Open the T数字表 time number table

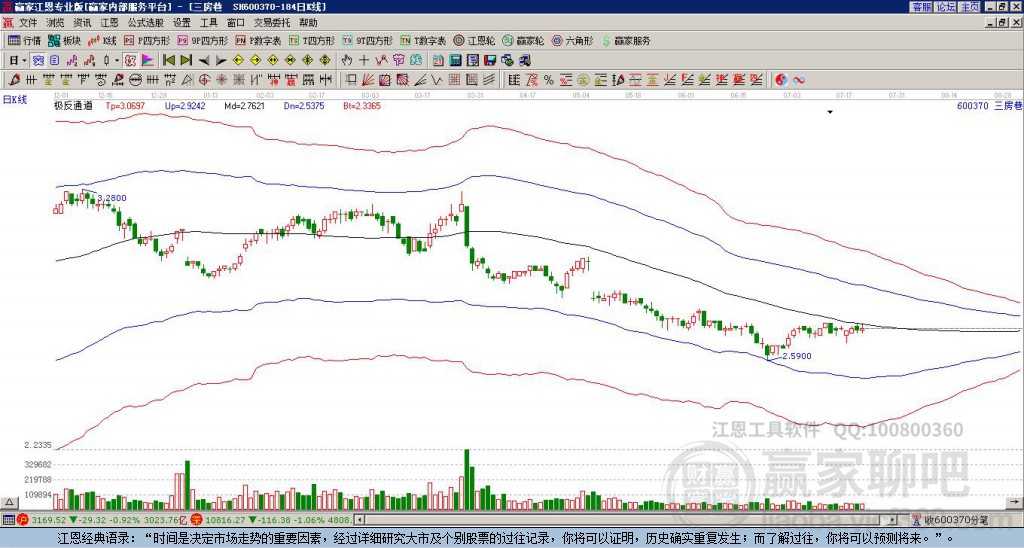click(423, 41)
